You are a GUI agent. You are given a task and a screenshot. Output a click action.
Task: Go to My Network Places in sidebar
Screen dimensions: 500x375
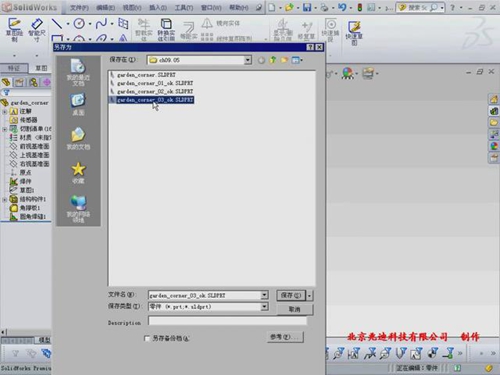click(x=78, y=209)
